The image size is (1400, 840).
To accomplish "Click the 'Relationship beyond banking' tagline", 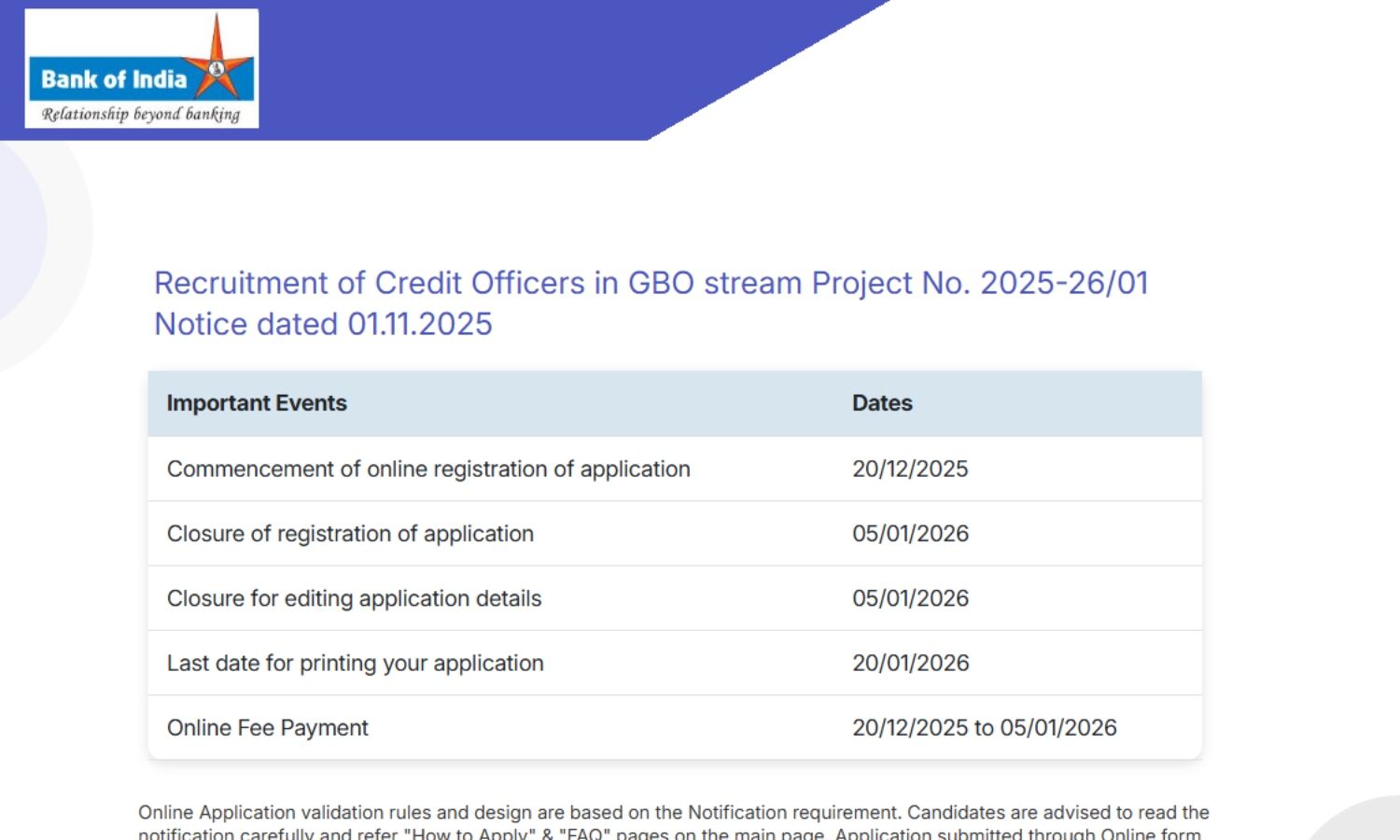I will click(x=141, y=114).
